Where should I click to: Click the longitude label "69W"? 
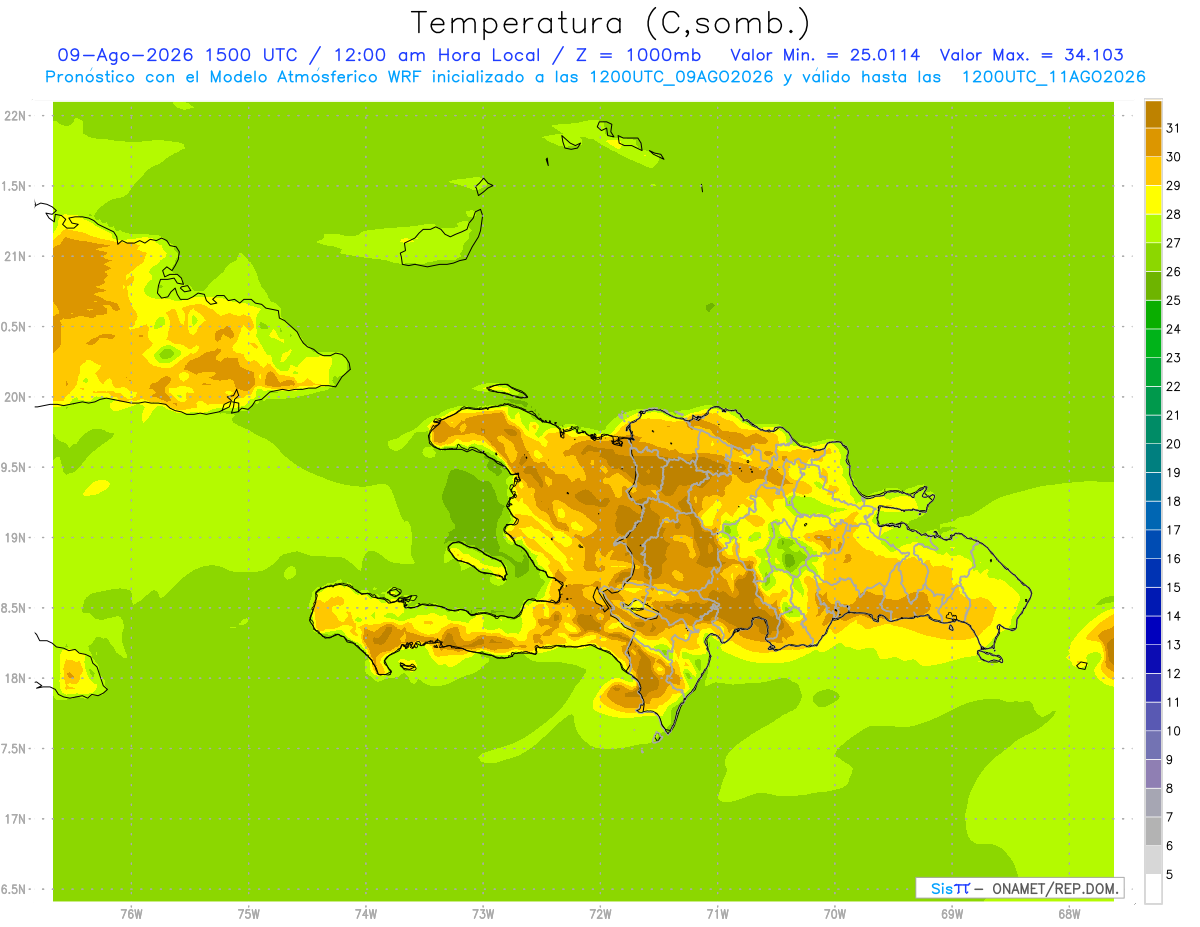pyautogui.click(x=952, y=913)
